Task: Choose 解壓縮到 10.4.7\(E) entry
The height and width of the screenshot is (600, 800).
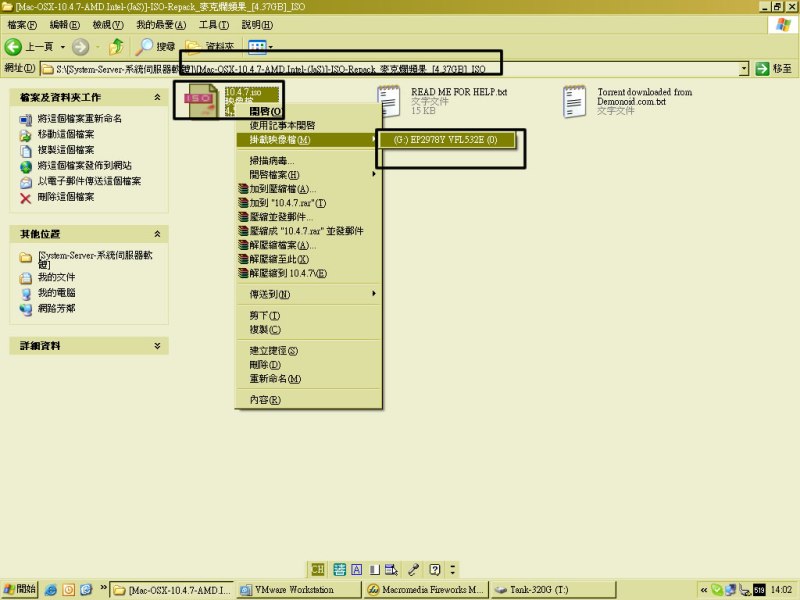Action: 309,273
